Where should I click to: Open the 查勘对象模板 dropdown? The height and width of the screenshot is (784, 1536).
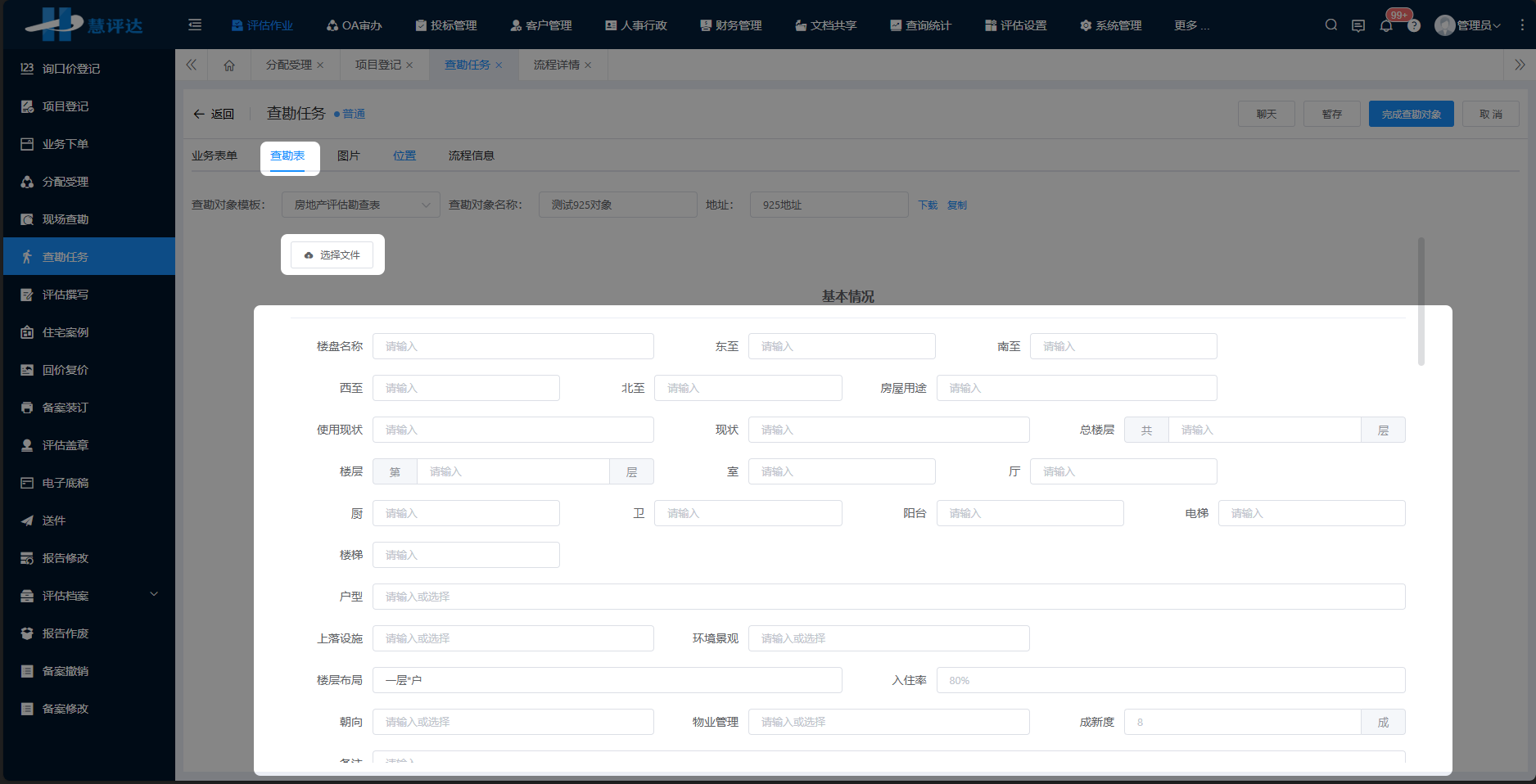point(360,205)
